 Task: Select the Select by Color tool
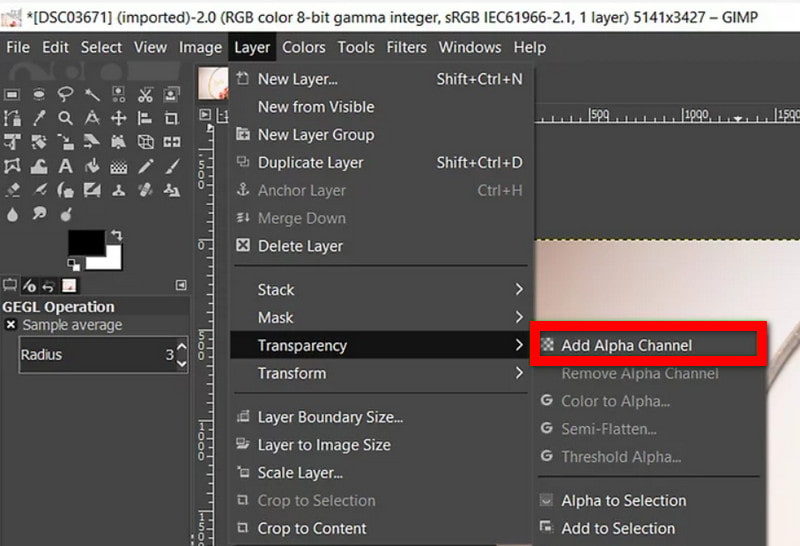pyautogui.click(x=118, y=94)
